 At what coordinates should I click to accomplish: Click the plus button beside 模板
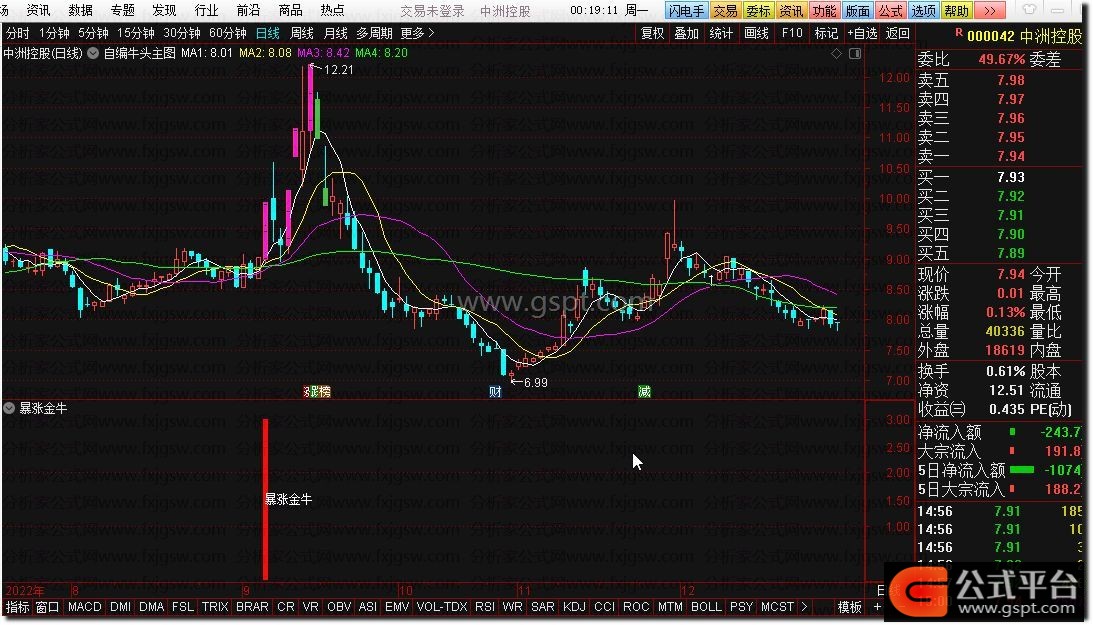pos(878,608)
